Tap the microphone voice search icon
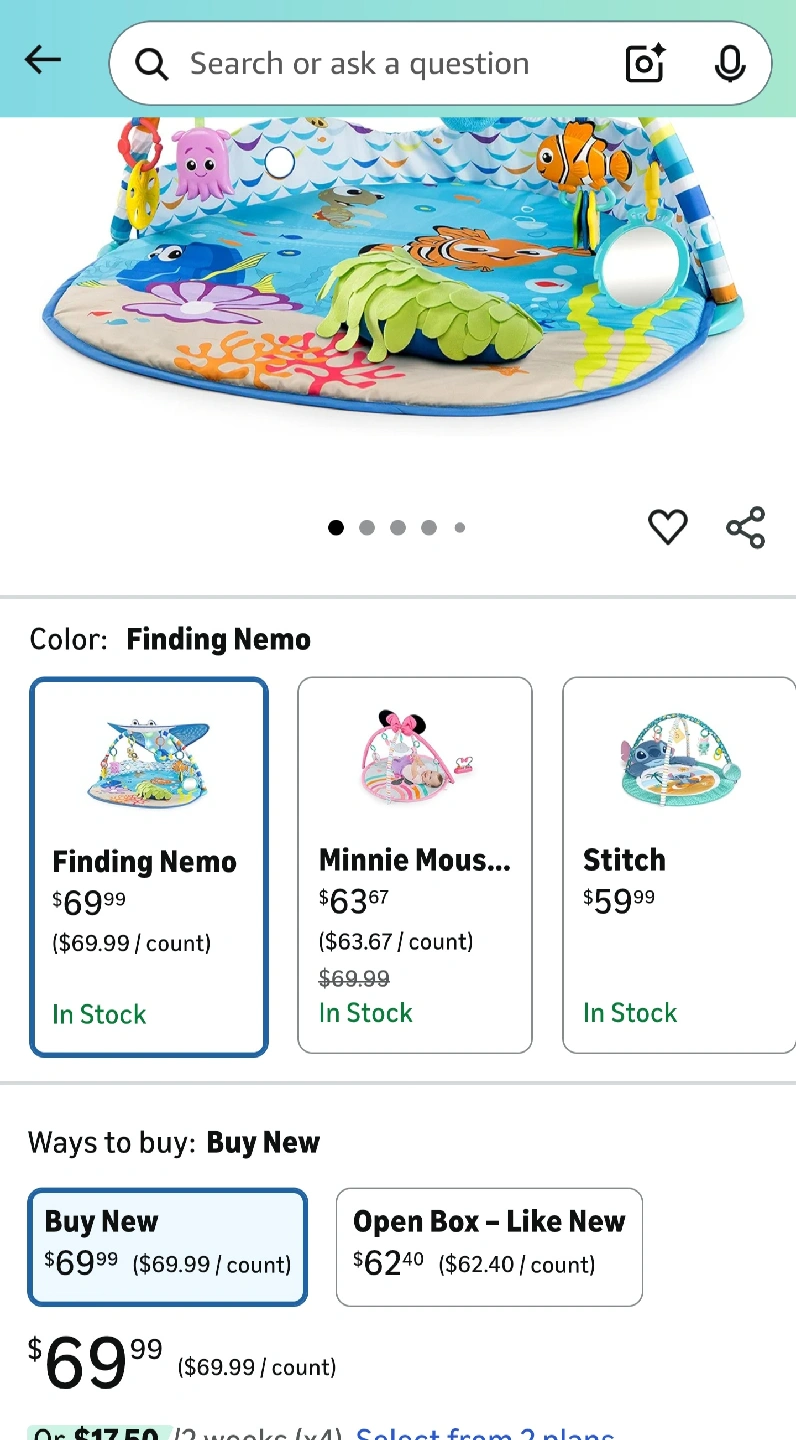Viewport: 796px width, 1440px height. click(x=730, y=64)
